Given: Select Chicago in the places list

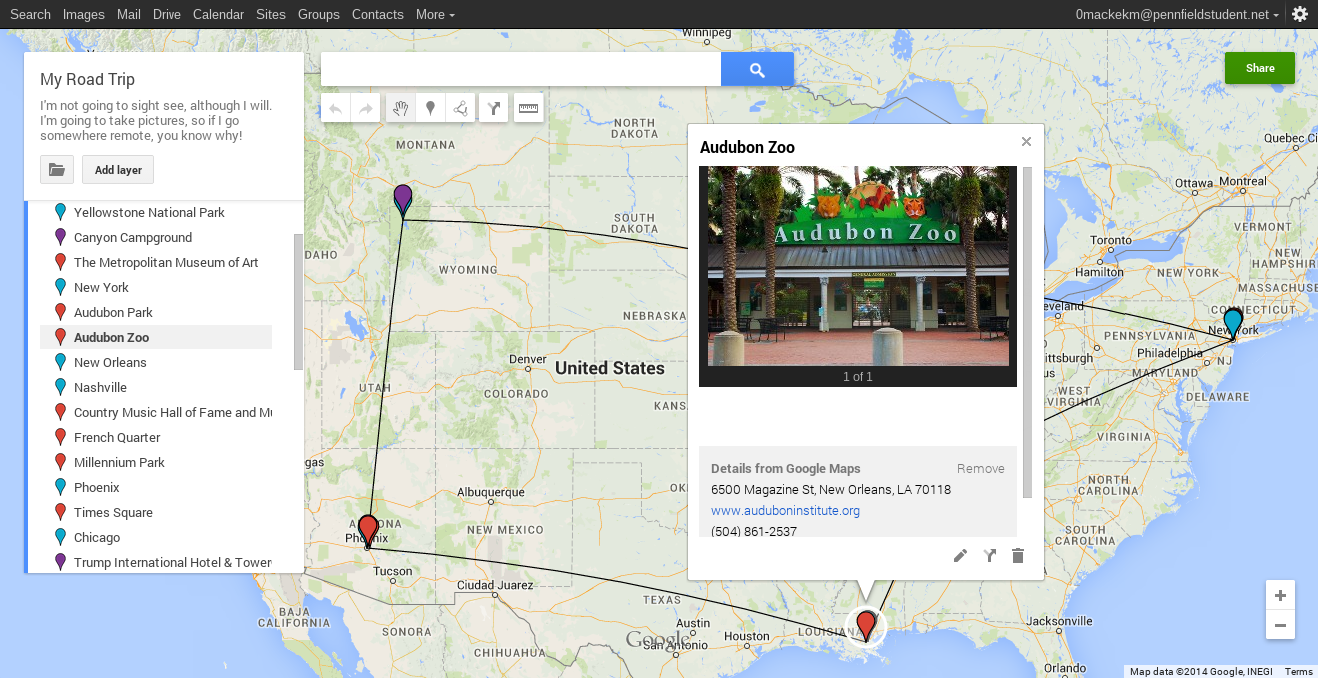Looking at the screenshot, I should coord(97,537).
